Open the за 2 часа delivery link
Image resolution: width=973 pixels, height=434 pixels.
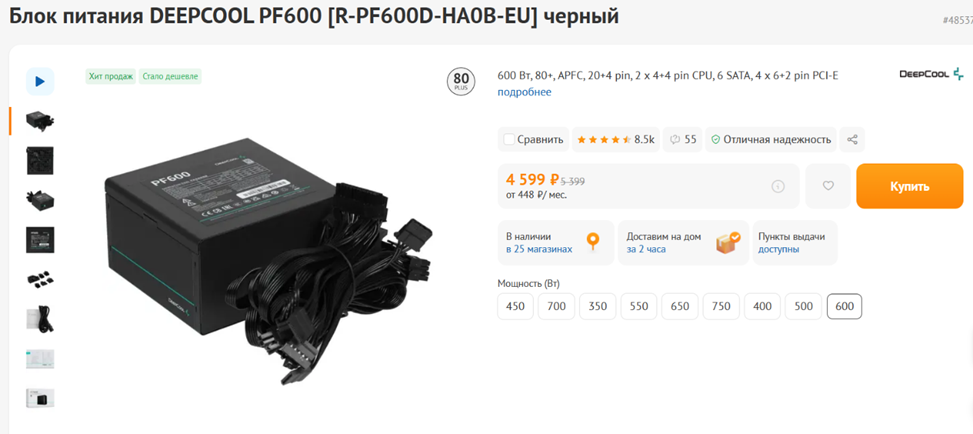click(x=646, y=249)
